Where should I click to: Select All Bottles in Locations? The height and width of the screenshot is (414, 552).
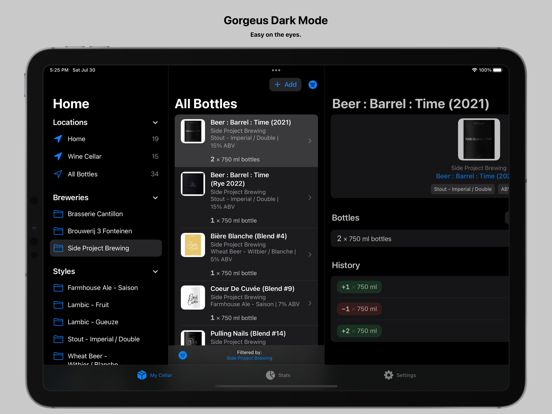tap(106, 174)
